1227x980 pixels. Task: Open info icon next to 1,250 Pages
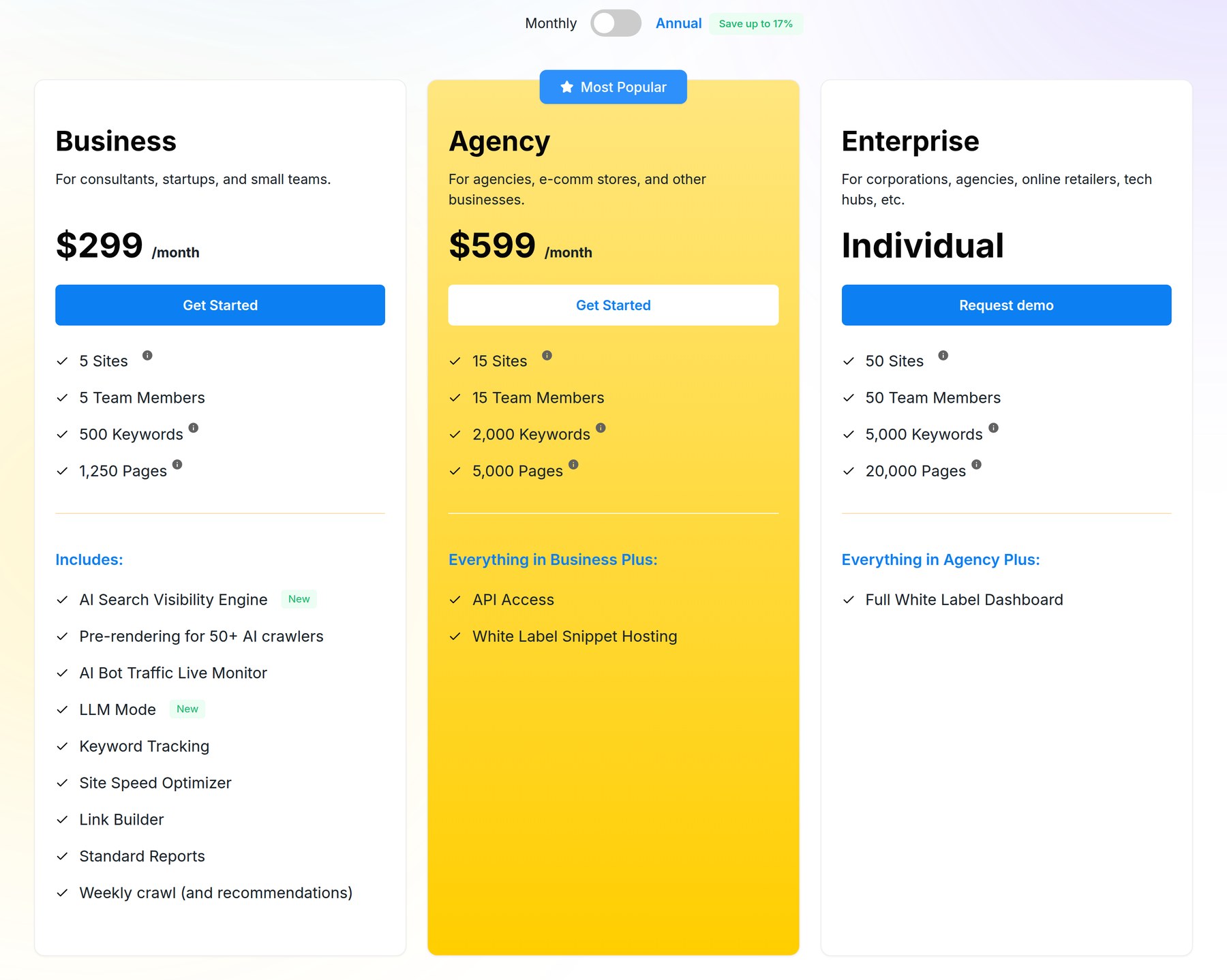point(177,465)
